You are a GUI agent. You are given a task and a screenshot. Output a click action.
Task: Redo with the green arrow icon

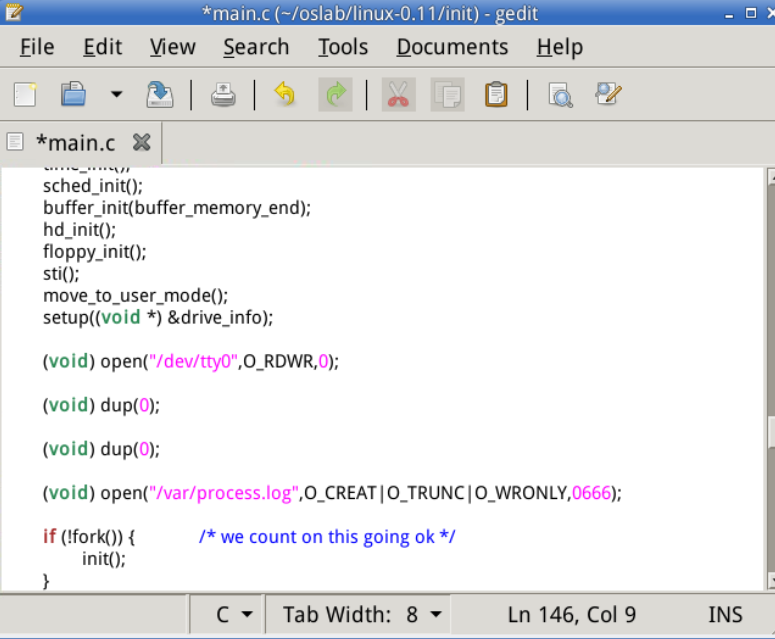click(x=336, y=94)
